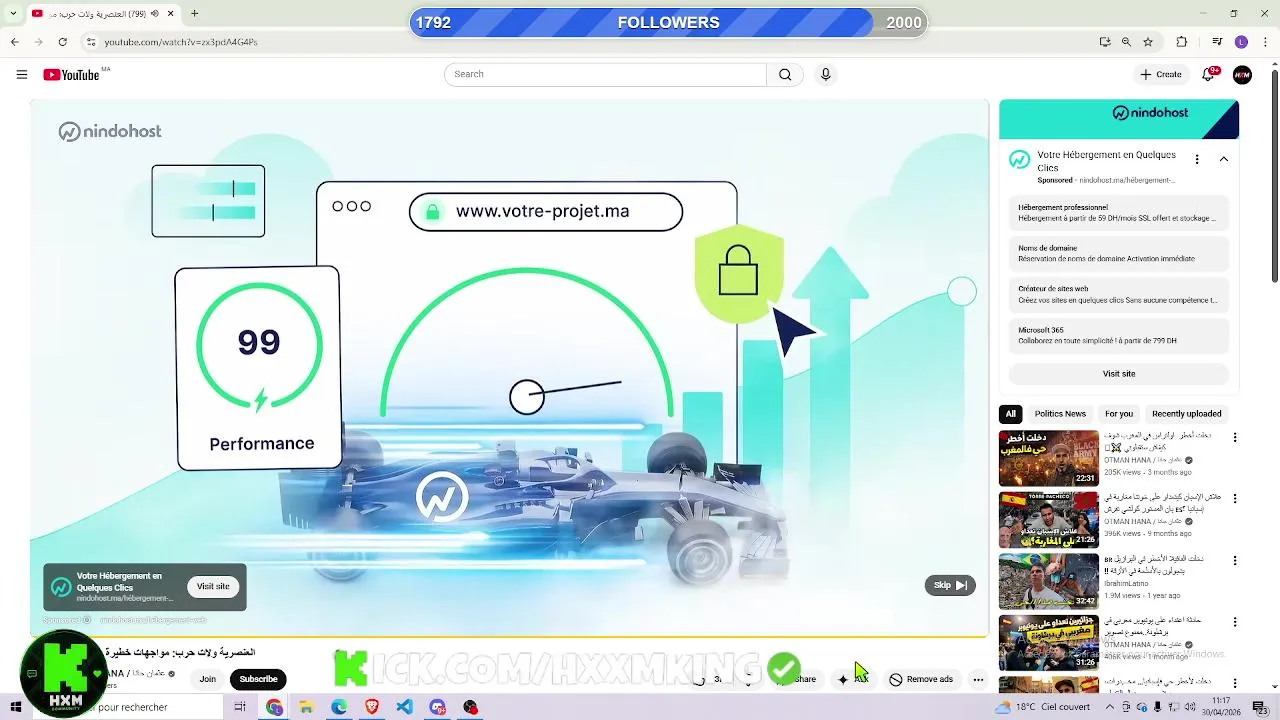Show hidden system tray icons
1280x720 pixels.
[x=1109, y=707]
